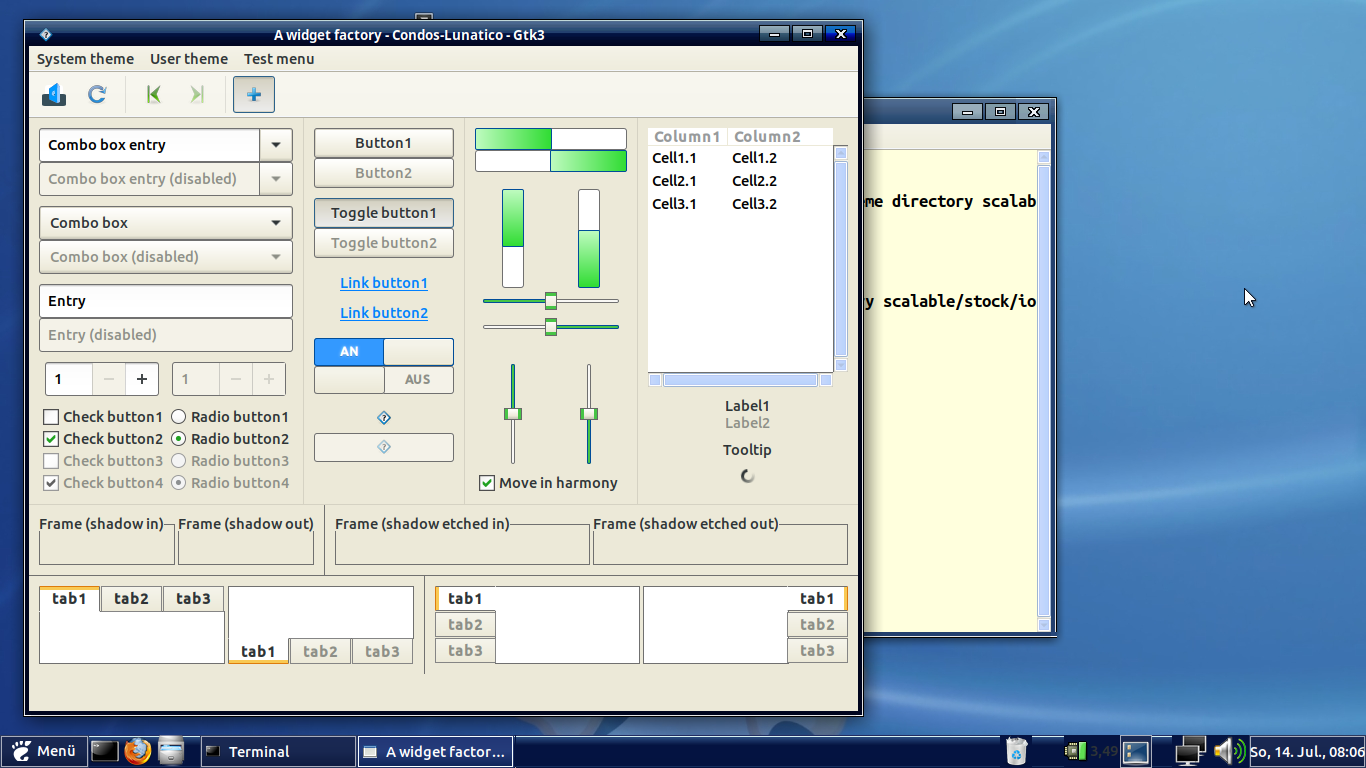Viewport: 1366px width, 768px height.
Task: Click the blue plus add toolbar button
Action: click(x=254, y=94)
